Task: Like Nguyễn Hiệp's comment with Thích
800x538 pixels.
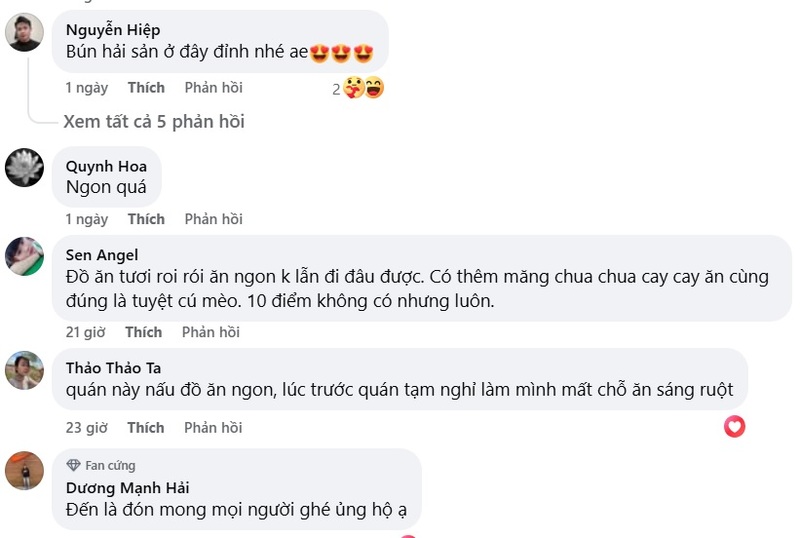Action: tap(146, 88)
